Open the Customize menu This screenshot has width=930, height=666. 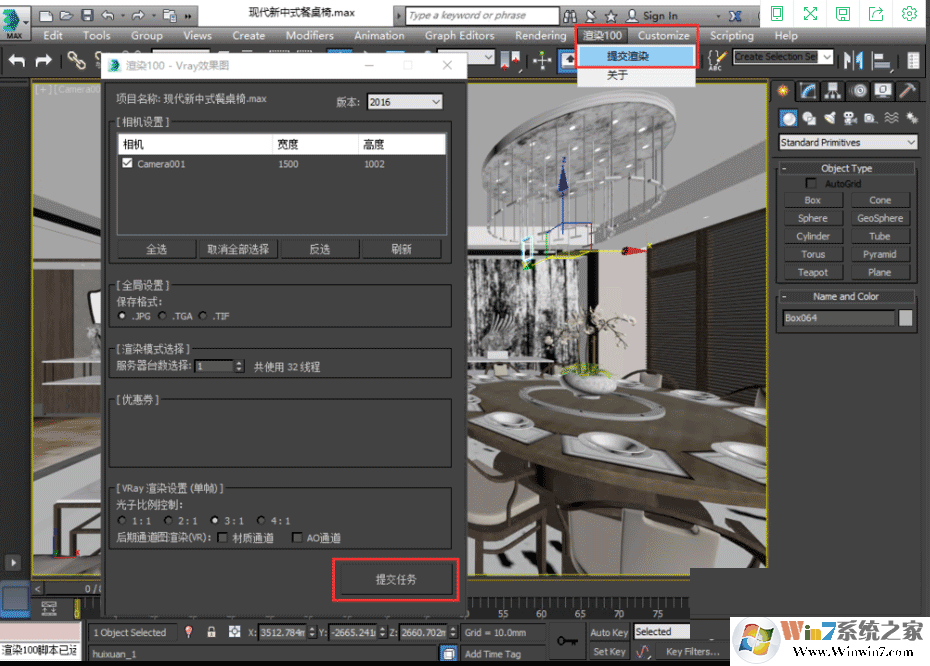(x=664, y=36)
